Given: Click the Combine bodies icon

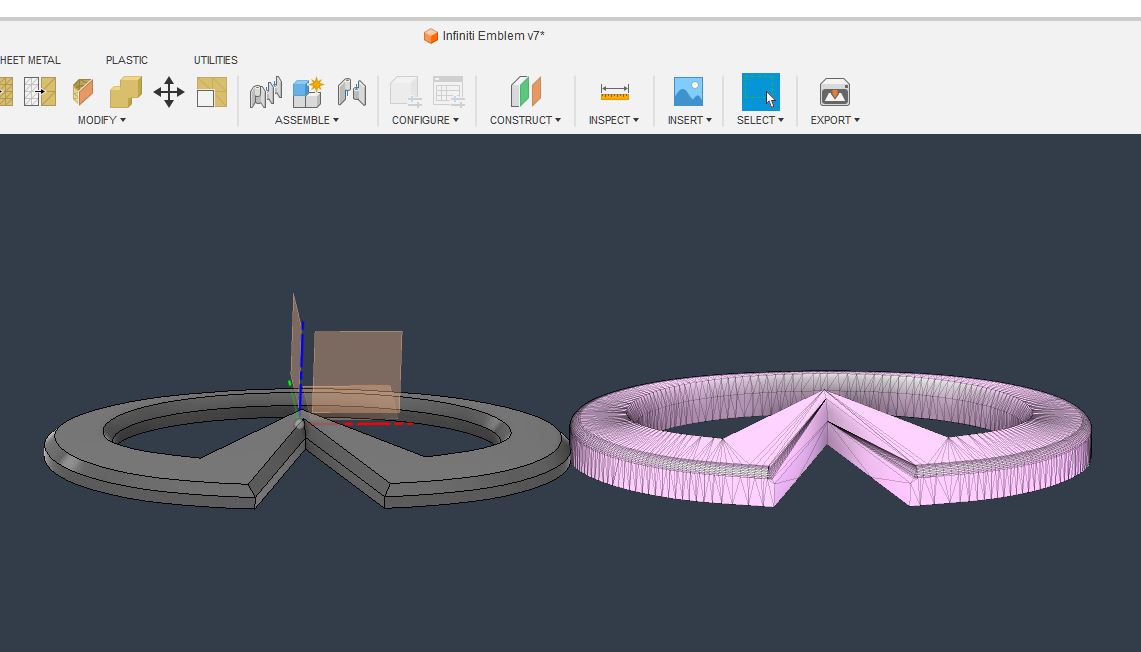Looking at the screenshot, I should tap(125, 93).
